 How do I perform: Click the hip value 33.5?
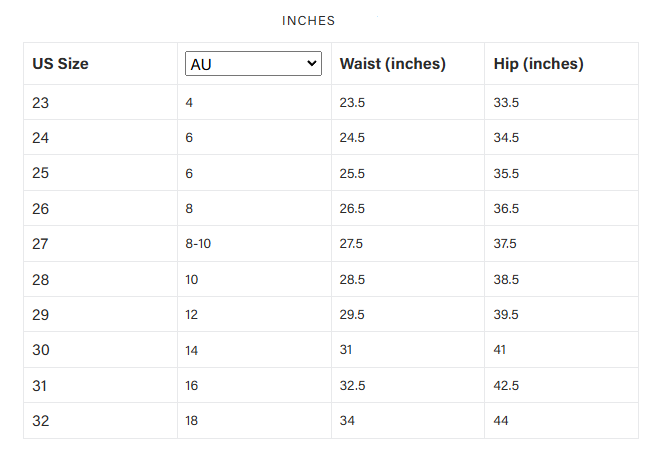507,102
